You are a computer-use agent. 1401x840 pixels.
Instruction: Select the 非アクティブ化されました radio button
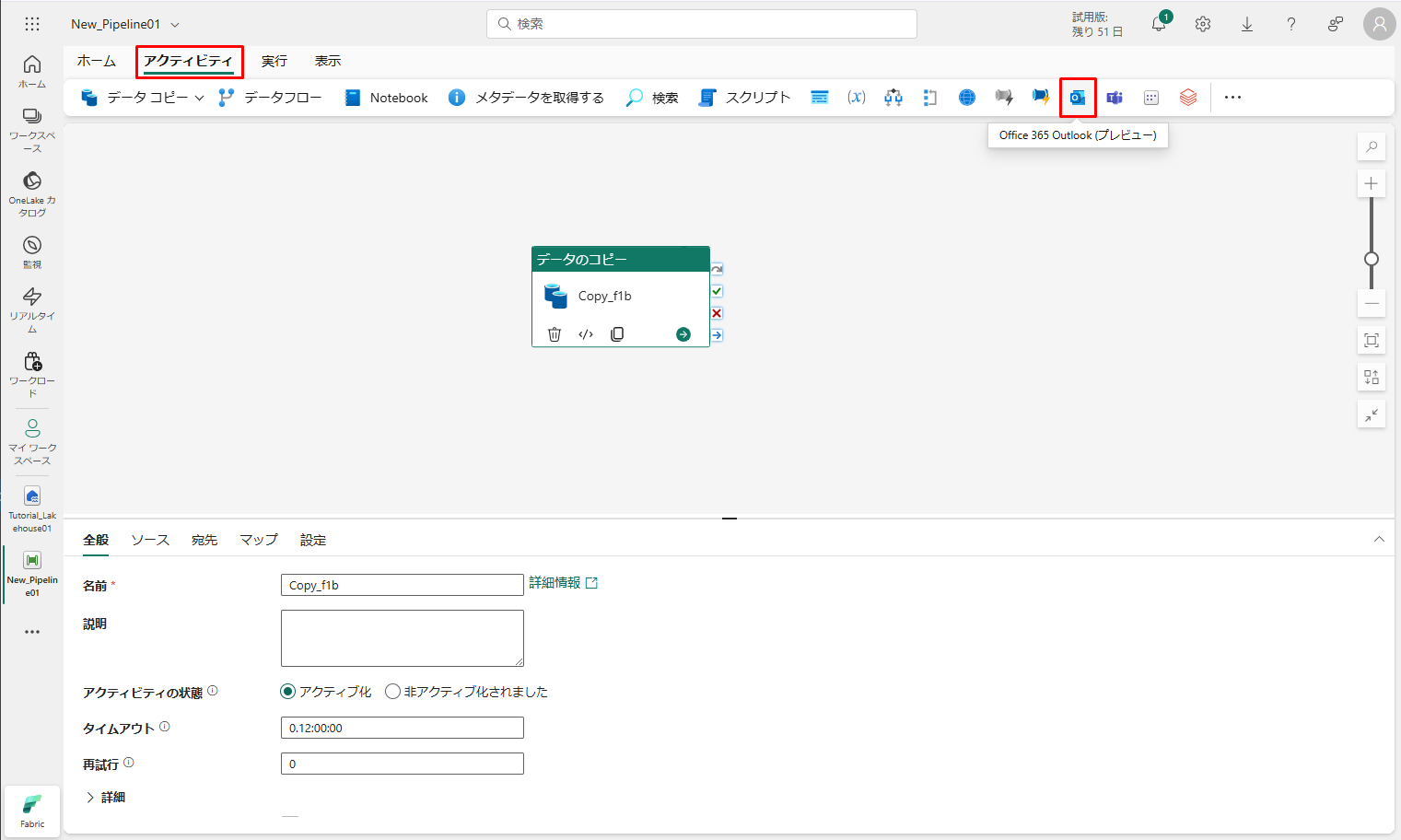(393, 692)
